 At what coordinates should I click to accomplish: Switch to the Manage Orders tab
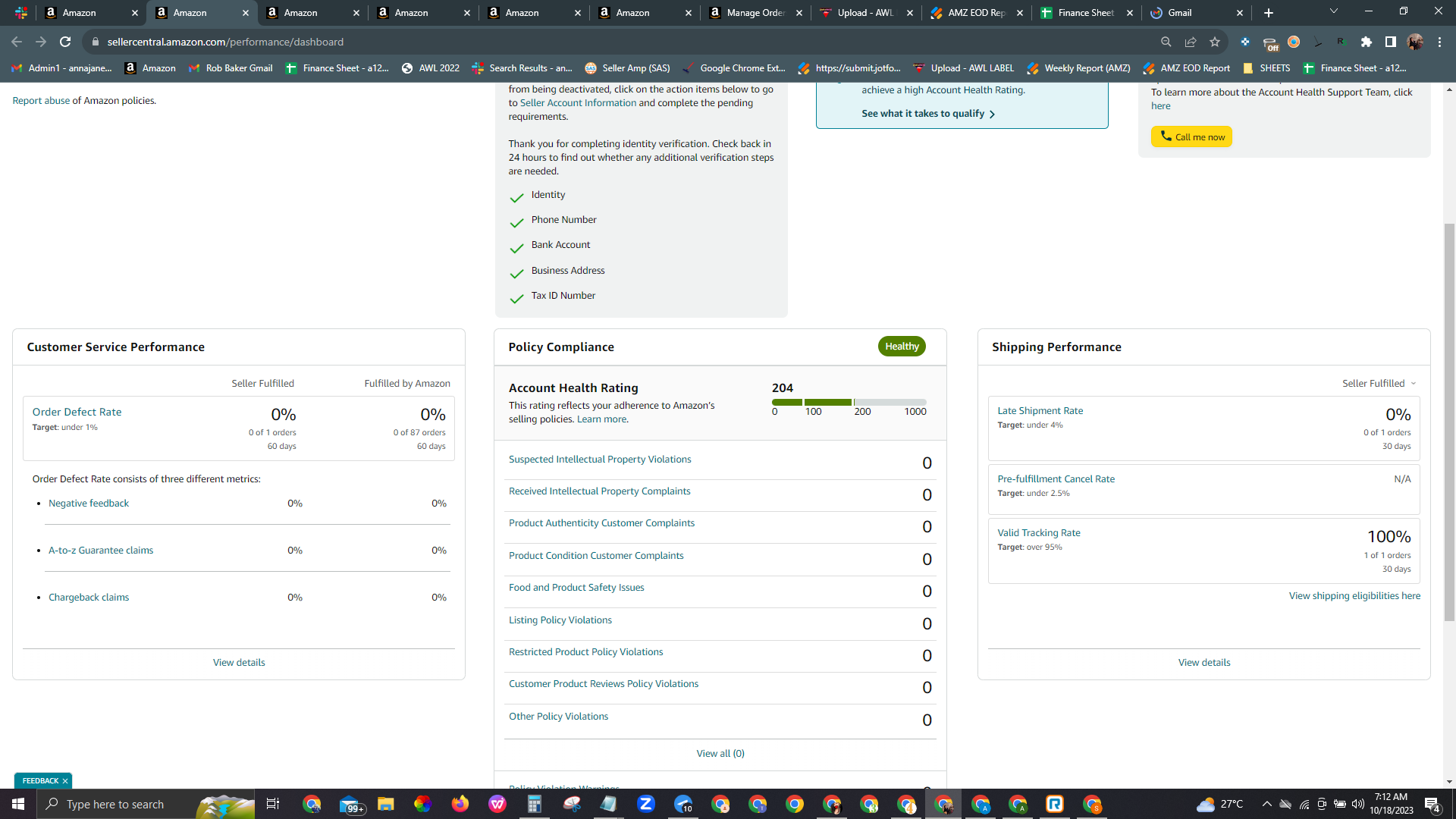point(755,13)
